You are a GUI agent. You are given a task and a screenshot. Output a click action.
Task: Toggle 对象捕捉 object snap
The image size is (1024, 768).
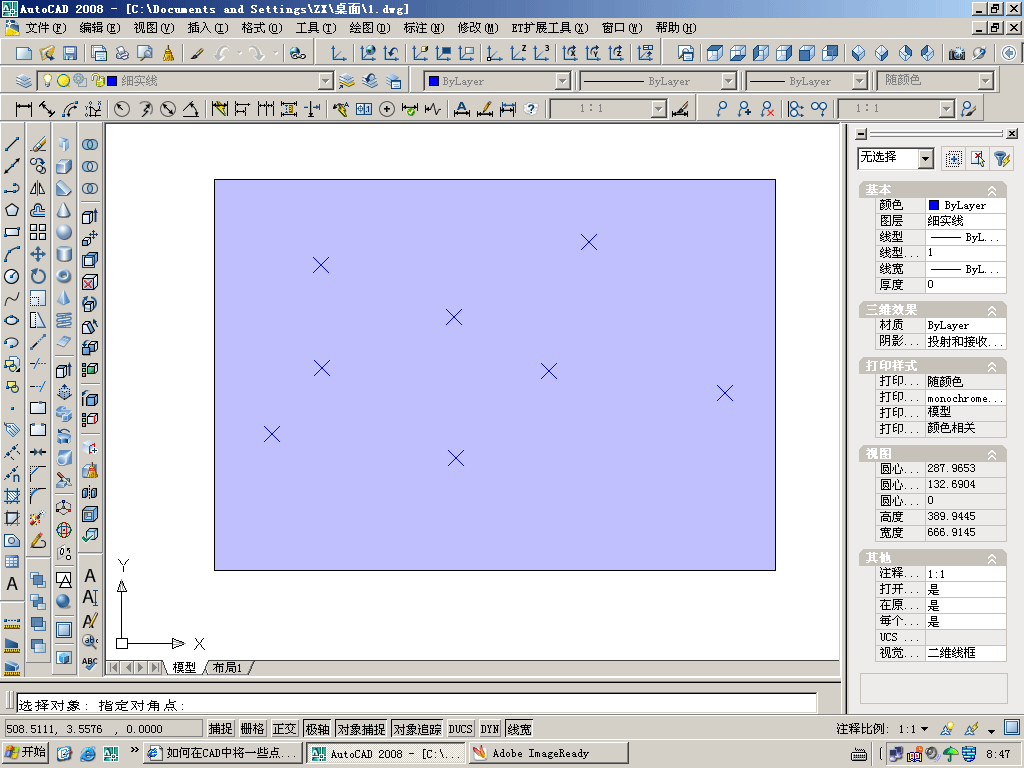[362, 729]
